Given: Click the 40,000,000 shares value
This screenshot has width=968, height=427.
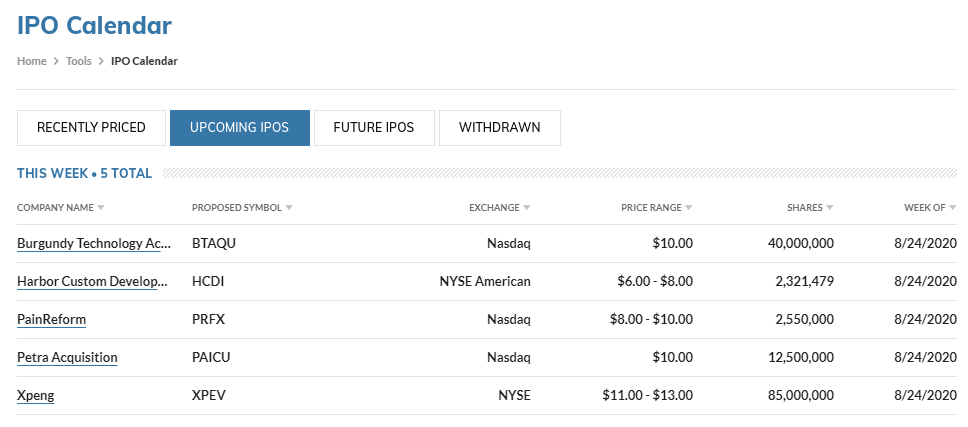Looking at the screenshot, I should coord(801,244).
